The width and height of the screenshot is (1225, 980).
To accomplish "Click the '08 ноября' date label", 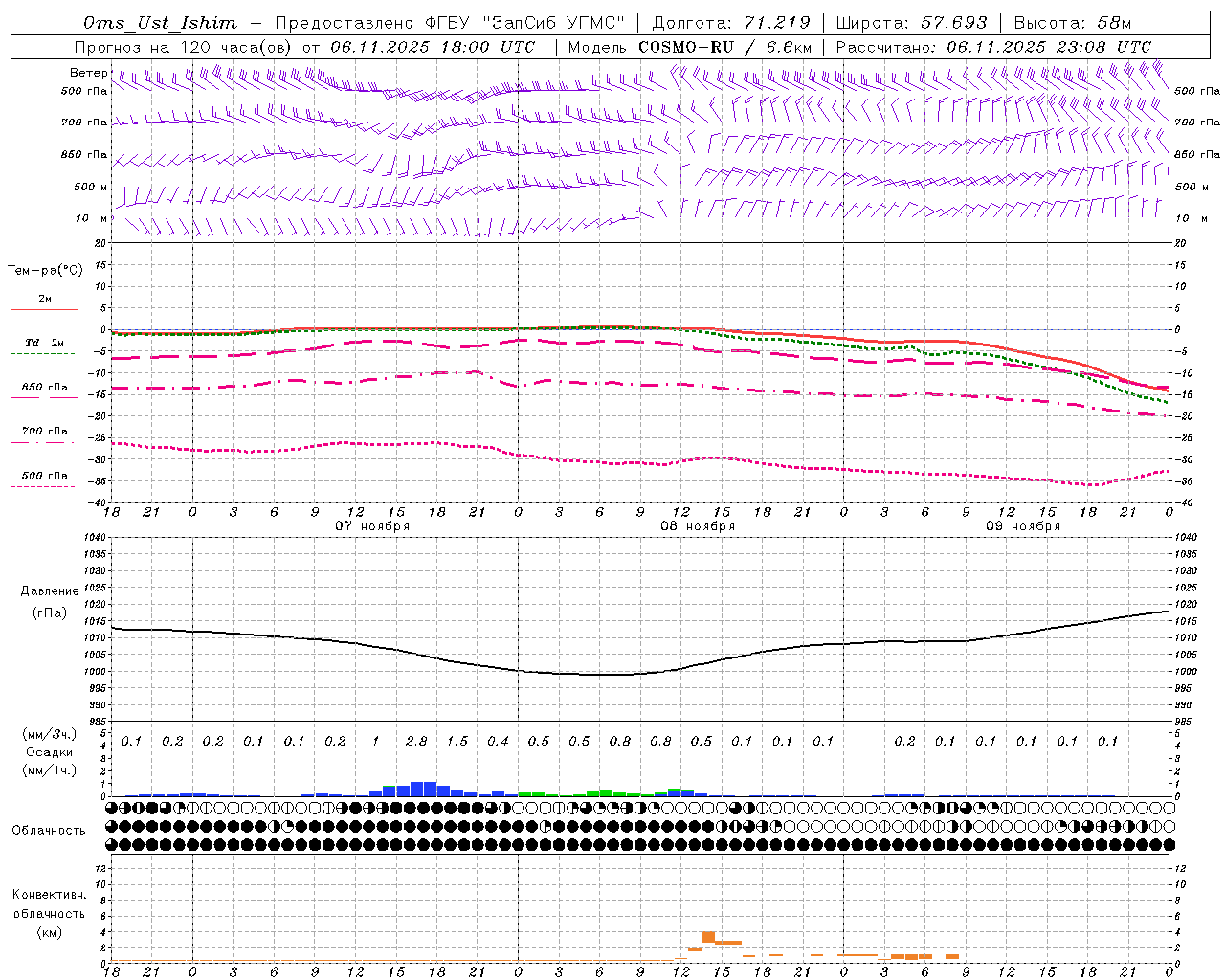I will tap(698, 526).
